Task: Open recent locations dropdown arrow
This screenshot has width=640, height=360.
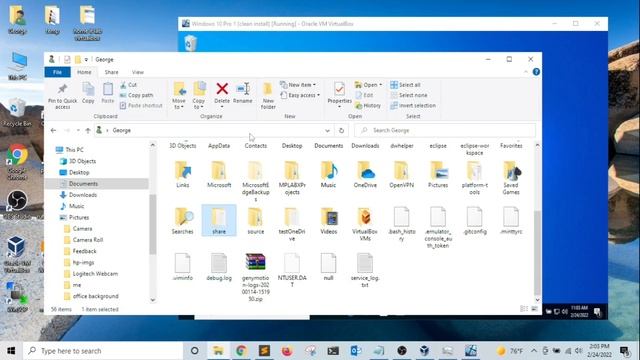Action: click(x=78, y=131)
